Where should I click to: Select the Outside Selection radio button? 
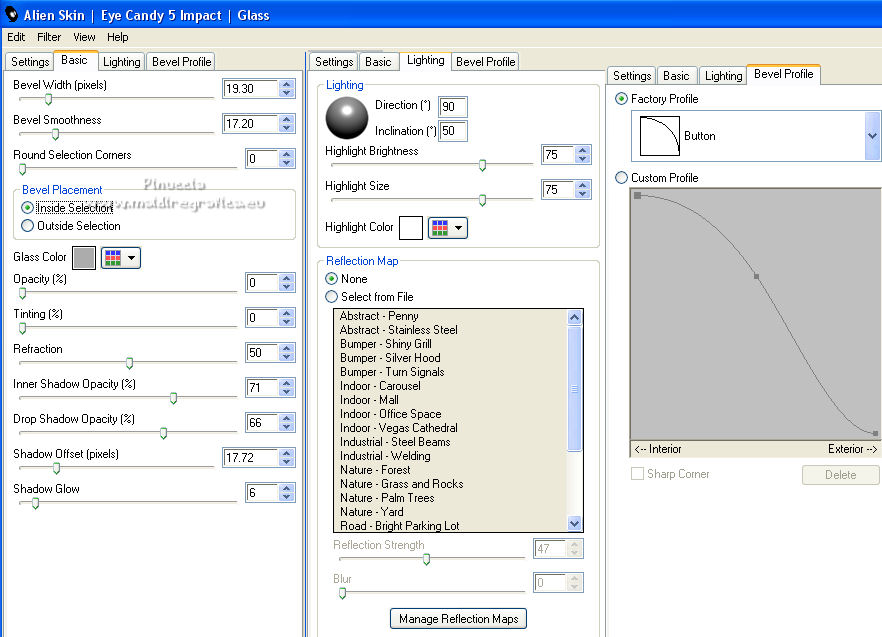pyautogui.click(x=27, y=226)
